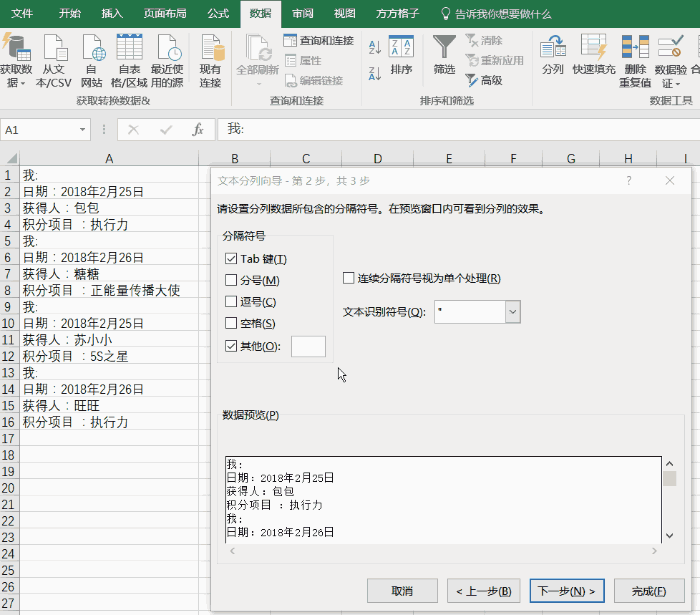Open 查询和连接 pane button
The width and height of the screenshot is (700, 615).
click(318, 41)
